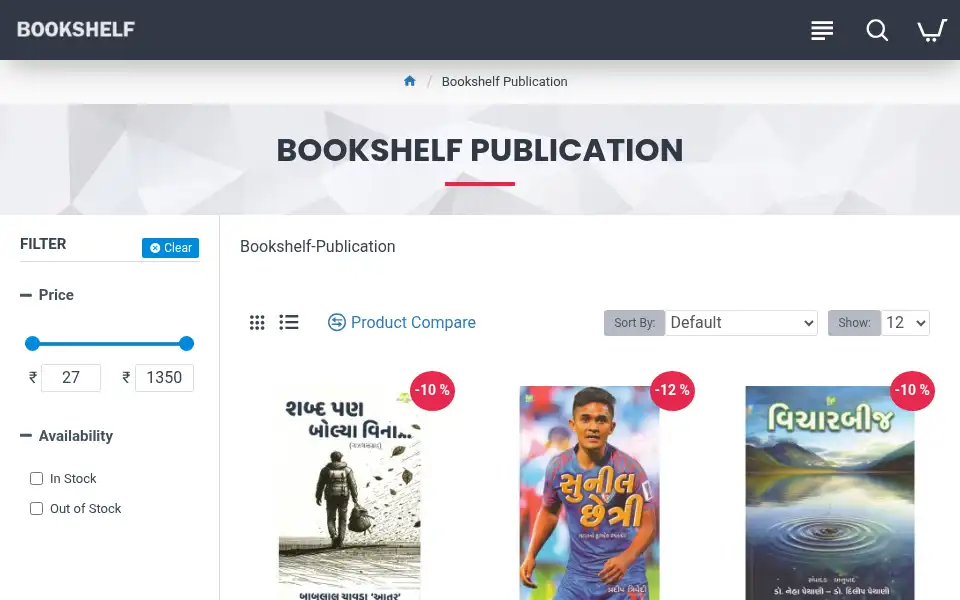Open the Product Compare link

(x=402, y=322)
